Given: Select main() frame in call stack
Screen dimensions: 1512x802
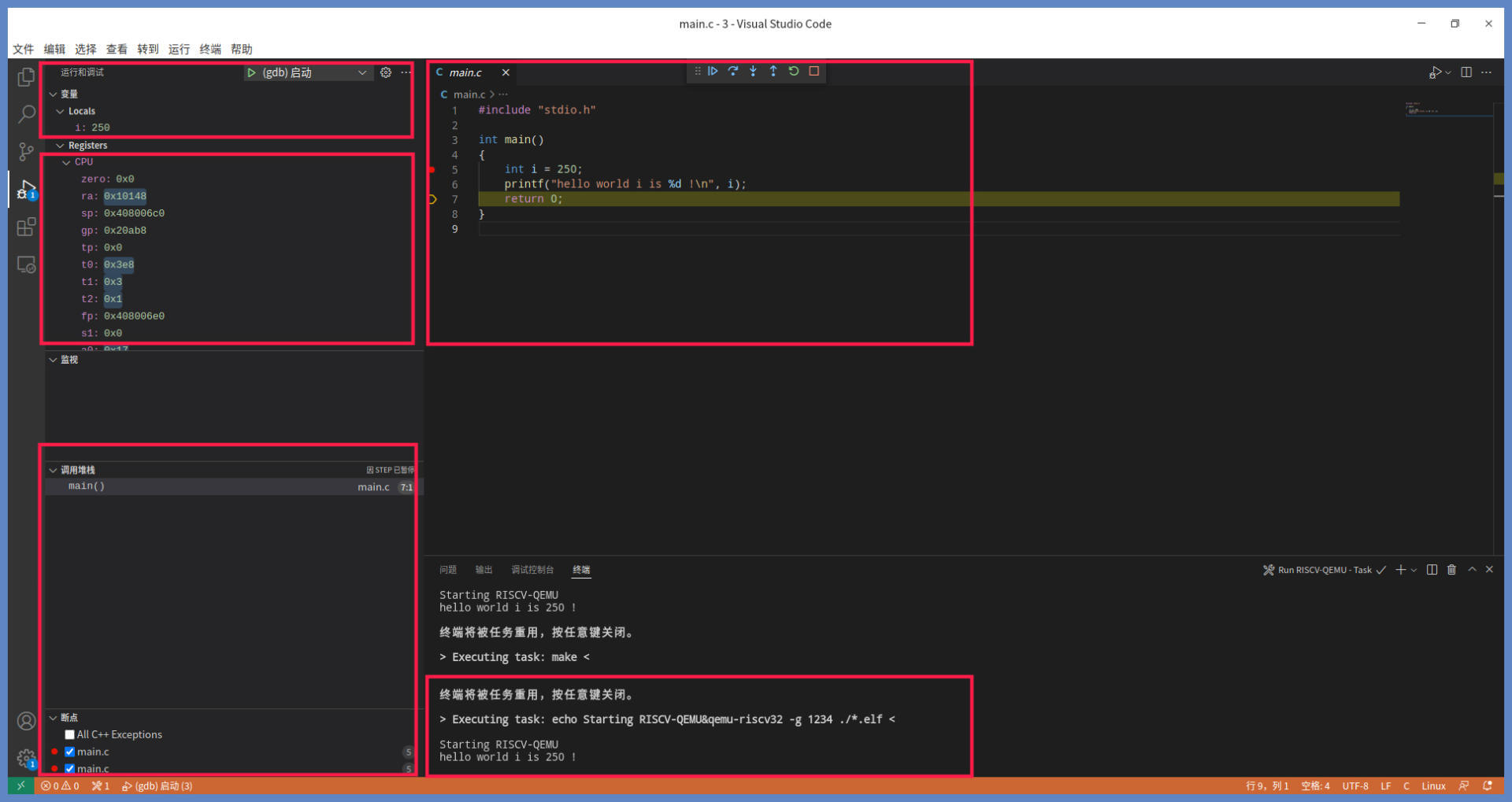Looking at the screenshot, I should click(x=87, y=486).
